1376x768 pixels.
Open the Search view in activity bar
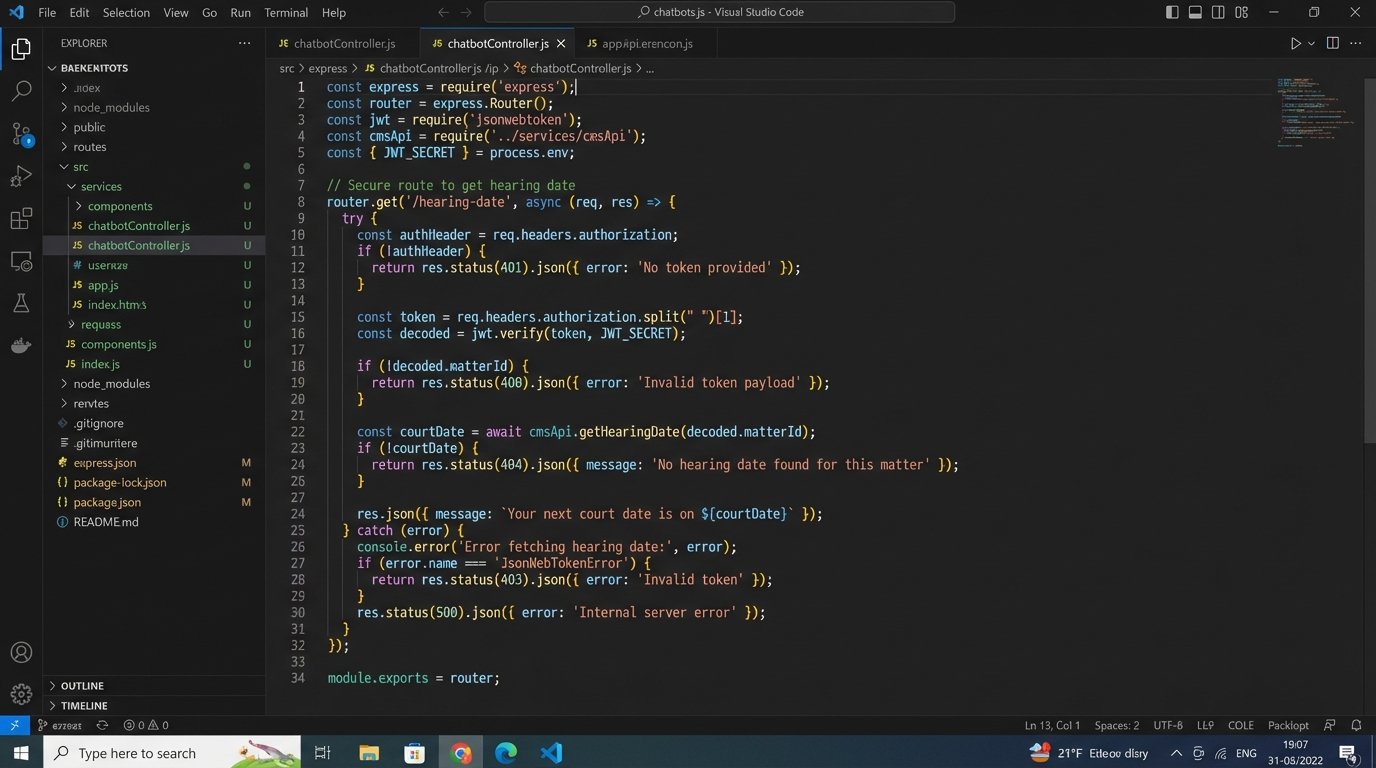[x=21, y=91]
